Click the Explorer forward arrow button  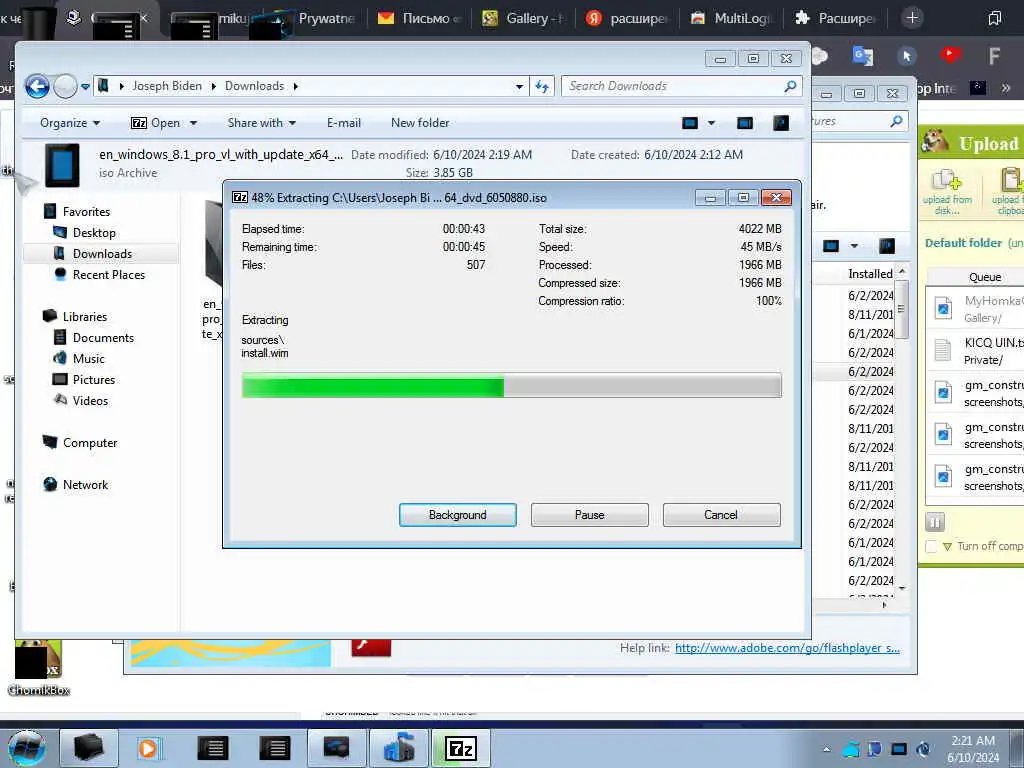65,86
